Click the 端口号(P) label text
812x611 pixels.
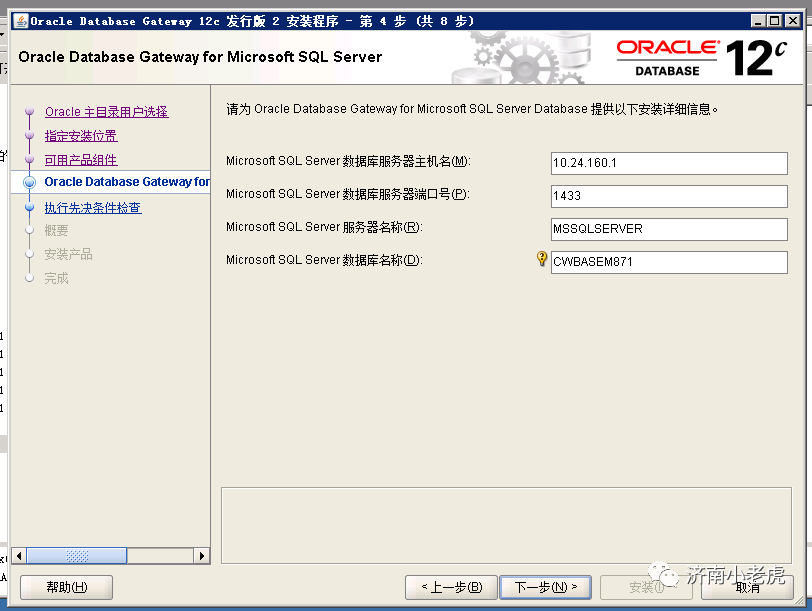(348, 194)
